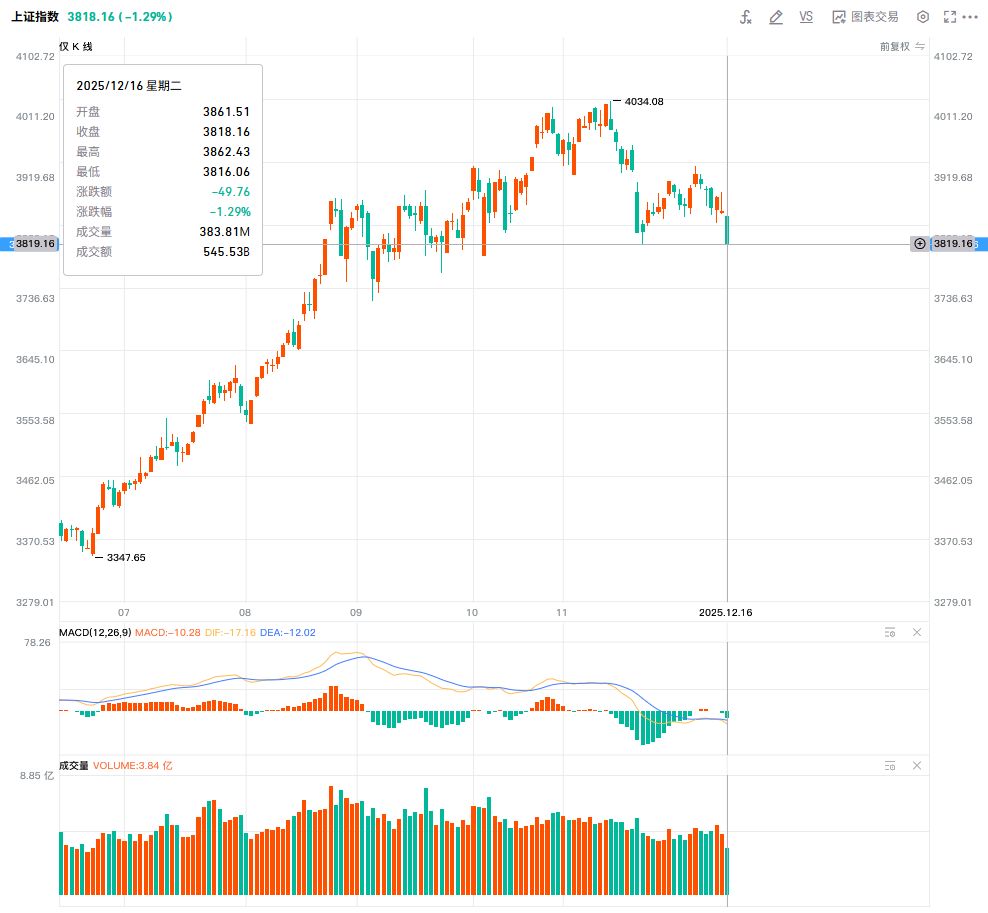
Task: Close the MACD indicator panel
Action: (917, 632)
